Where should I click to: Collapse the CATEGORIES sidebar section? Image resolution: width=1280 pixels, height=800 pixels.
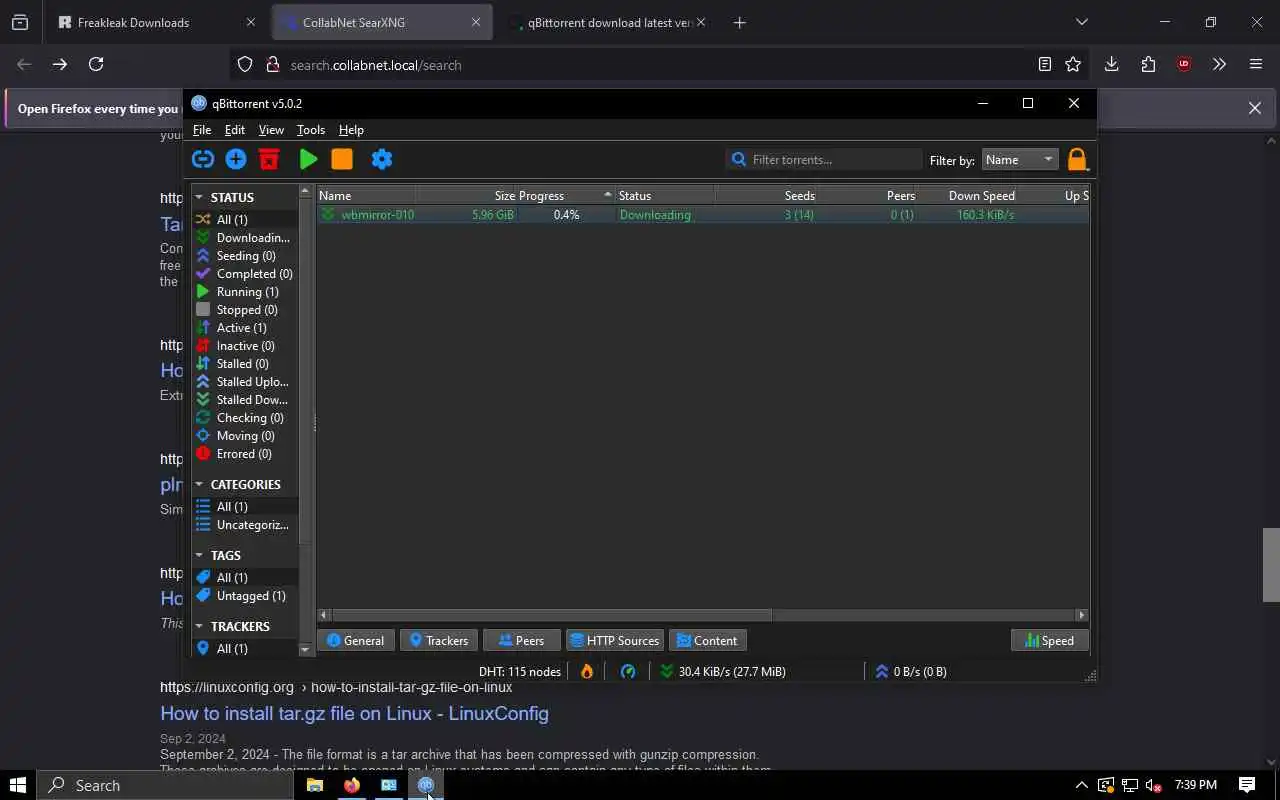click(x=199, y=485)
